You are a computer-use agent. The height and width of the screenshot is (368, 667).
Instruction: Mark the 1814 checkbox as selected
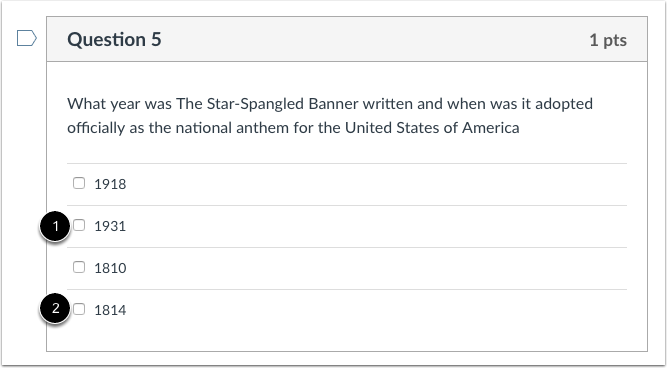coord(79,309)
